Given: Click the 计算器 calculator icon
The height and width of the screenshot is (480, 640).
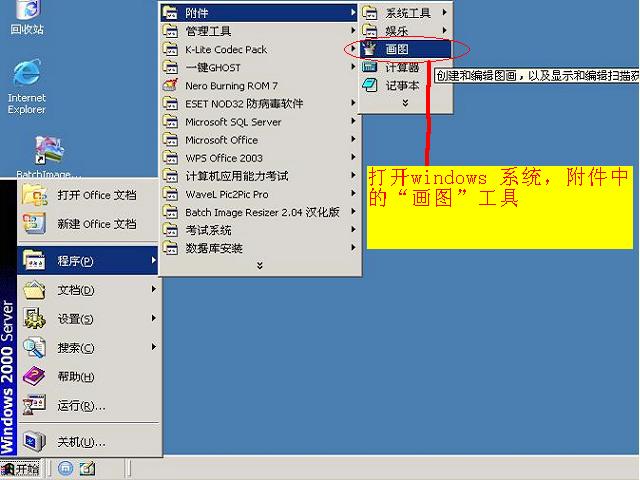Looking at the screenshot, I should click(369, 67).
